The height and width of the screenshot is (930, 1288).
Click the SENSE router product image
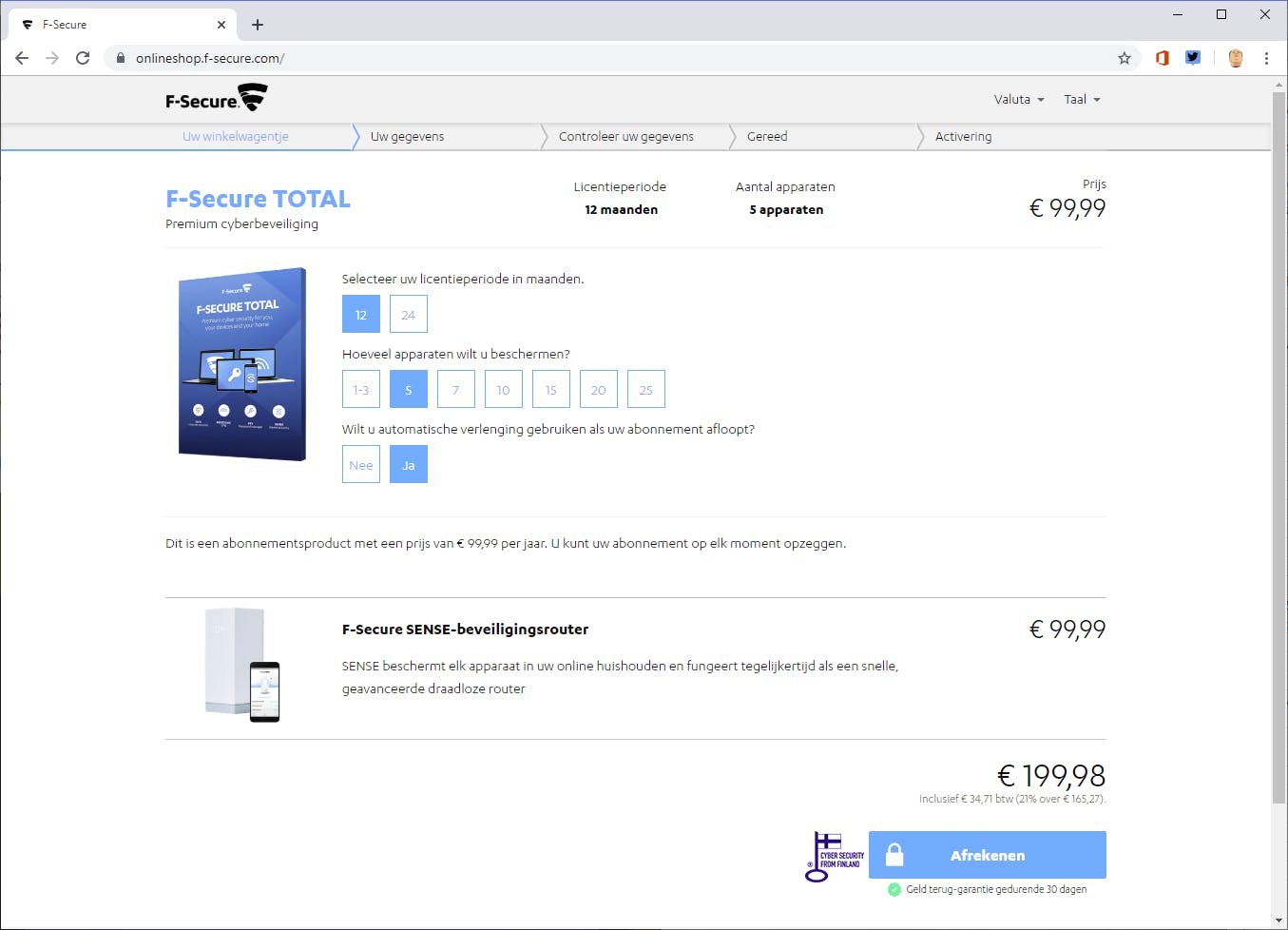[x=242, y=665]
